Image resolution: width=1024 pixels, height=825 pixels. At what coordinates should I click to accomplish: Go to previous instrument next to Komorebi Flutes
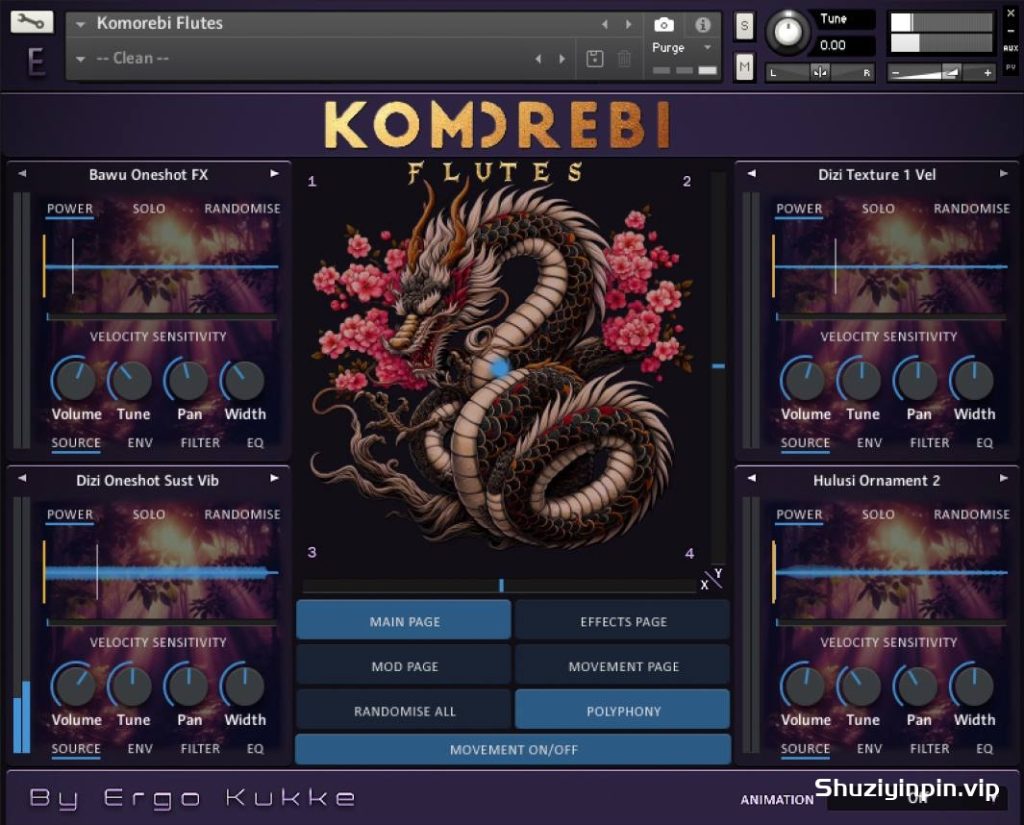[605, 24]
